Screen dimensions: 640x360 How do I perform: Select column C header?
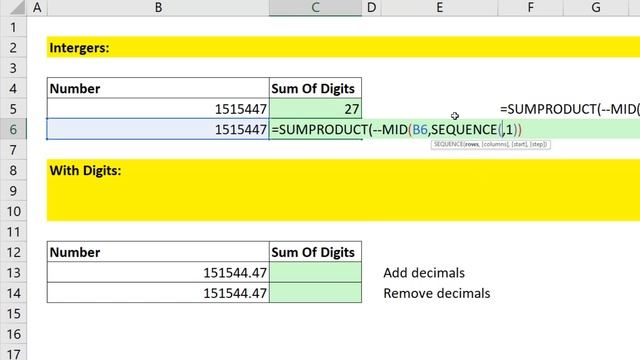315,7
